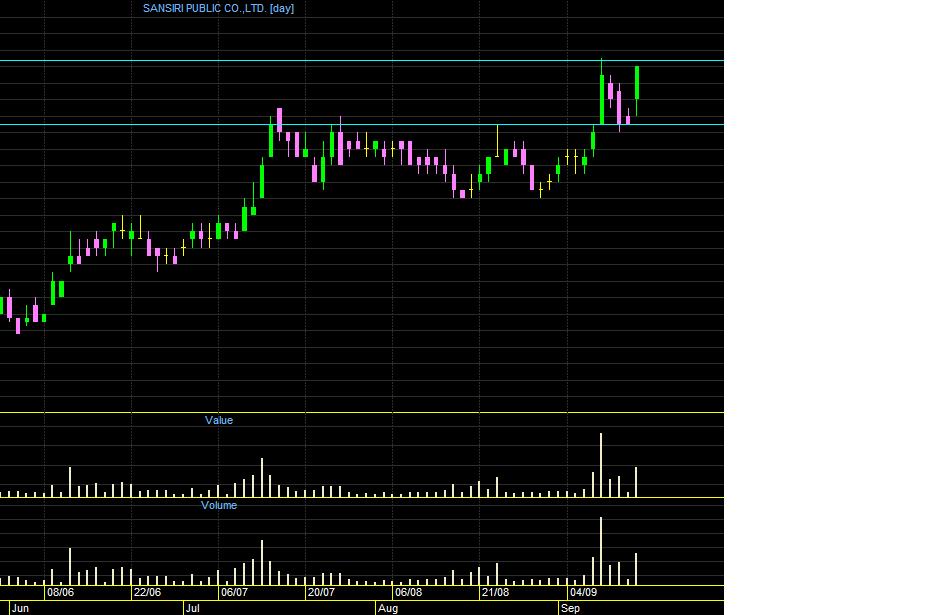Pick the 06/07 date on the axis

click(234, 592)
